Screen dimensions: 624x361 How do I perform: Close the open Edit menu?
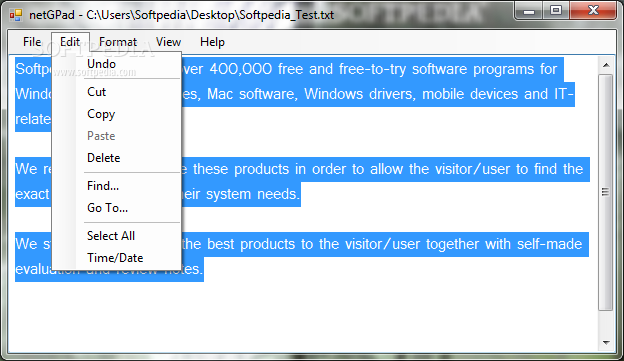(x=70, y=42)
